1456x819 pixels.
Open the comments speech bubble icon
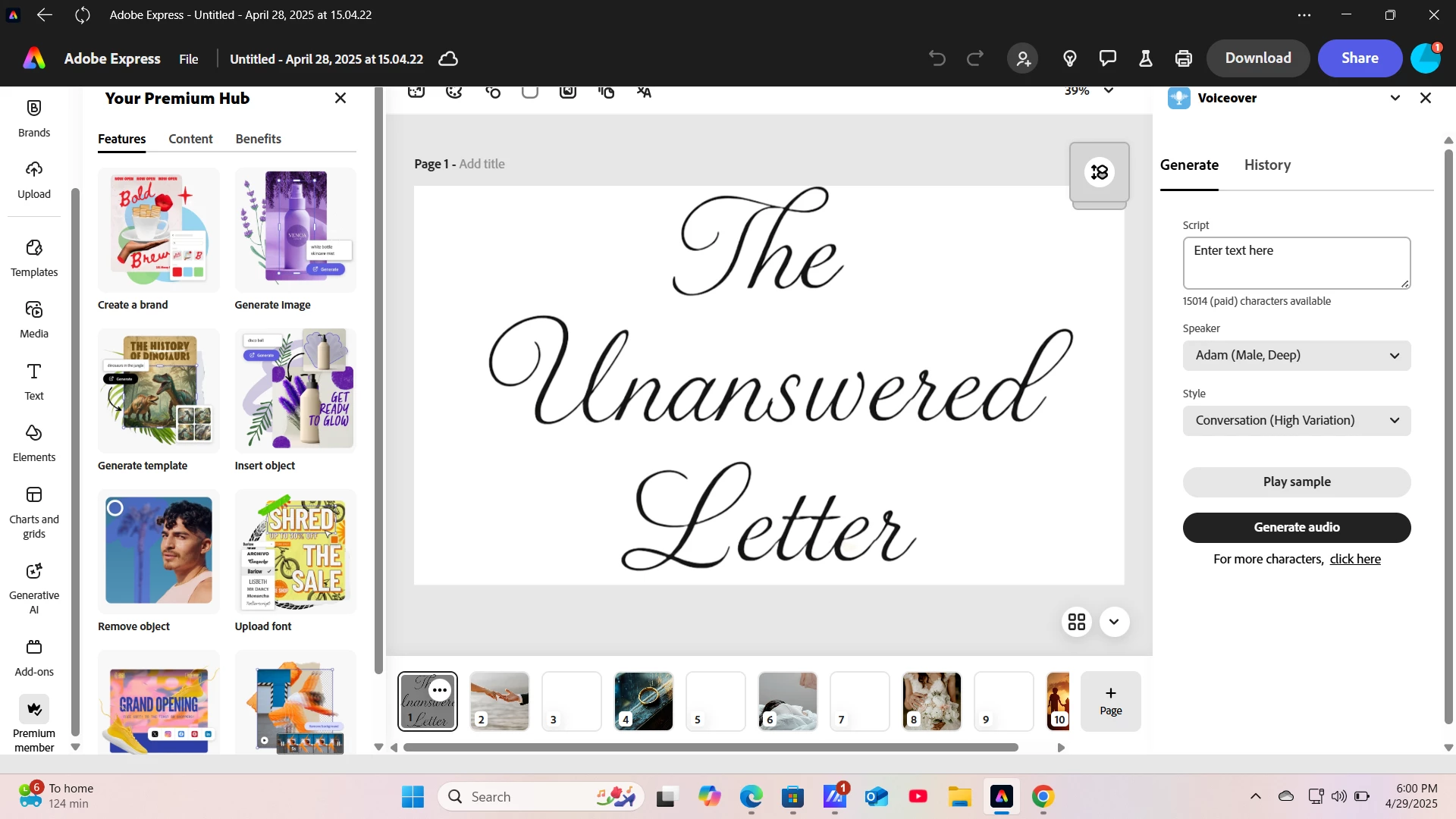pos(1107,58)
